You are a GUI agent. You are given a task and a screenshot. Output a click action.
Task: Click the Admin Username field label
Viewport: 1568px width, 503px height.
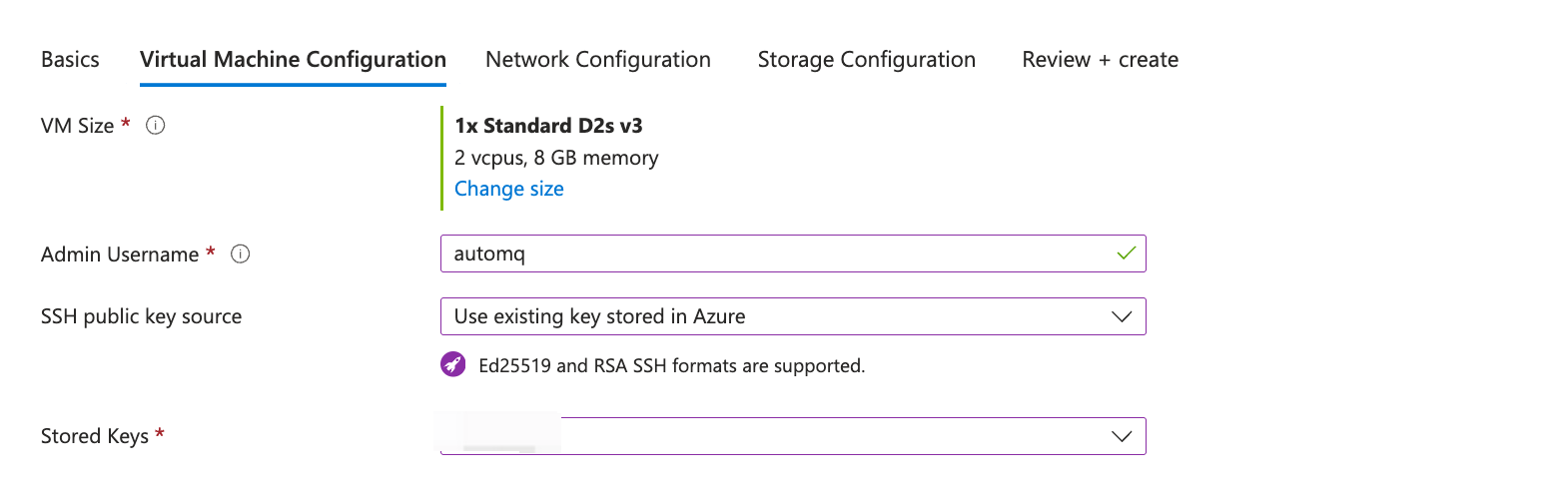120,254
